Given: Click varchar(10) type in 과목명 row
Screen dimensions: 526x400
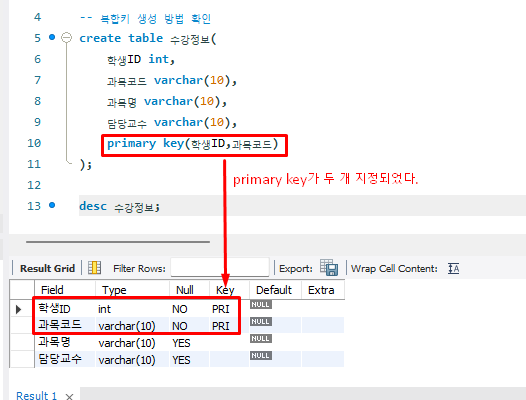Looking at the screenshot, I should point(133,343).
